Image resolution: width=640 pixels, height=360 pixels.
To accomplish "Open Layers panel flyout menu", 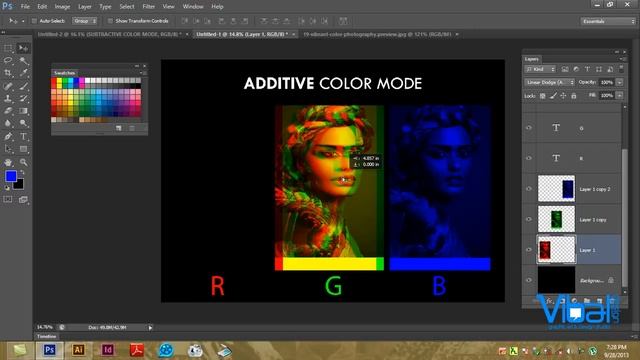I will (x=623, y=59).
